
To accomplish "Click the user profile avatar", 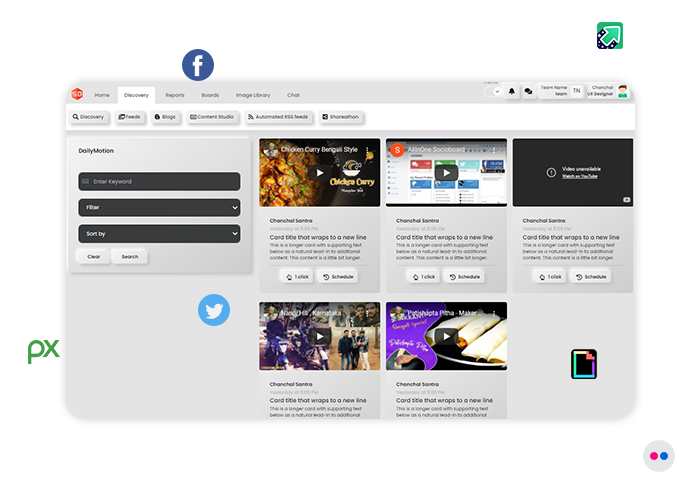I will tap(622, 91).
